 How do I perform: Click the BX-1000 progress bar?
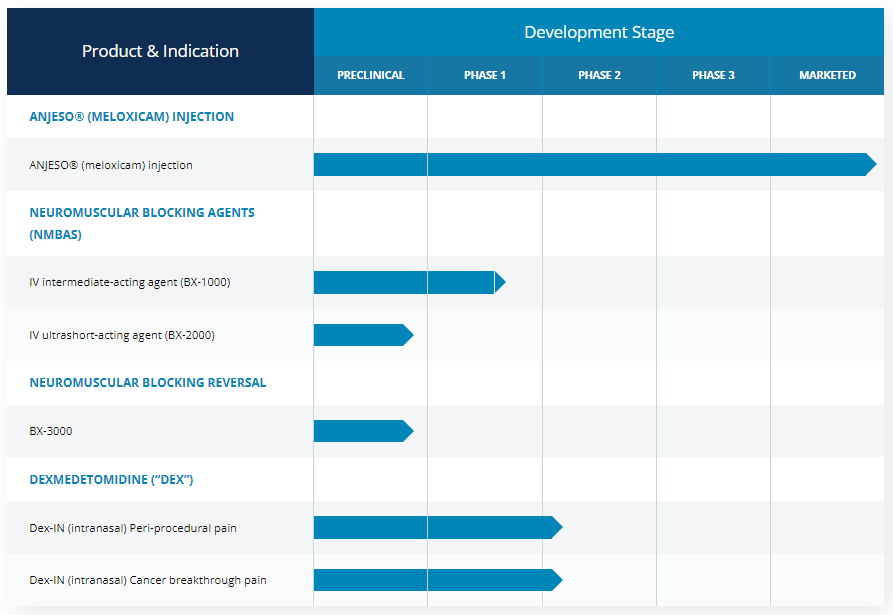(408, 283)
